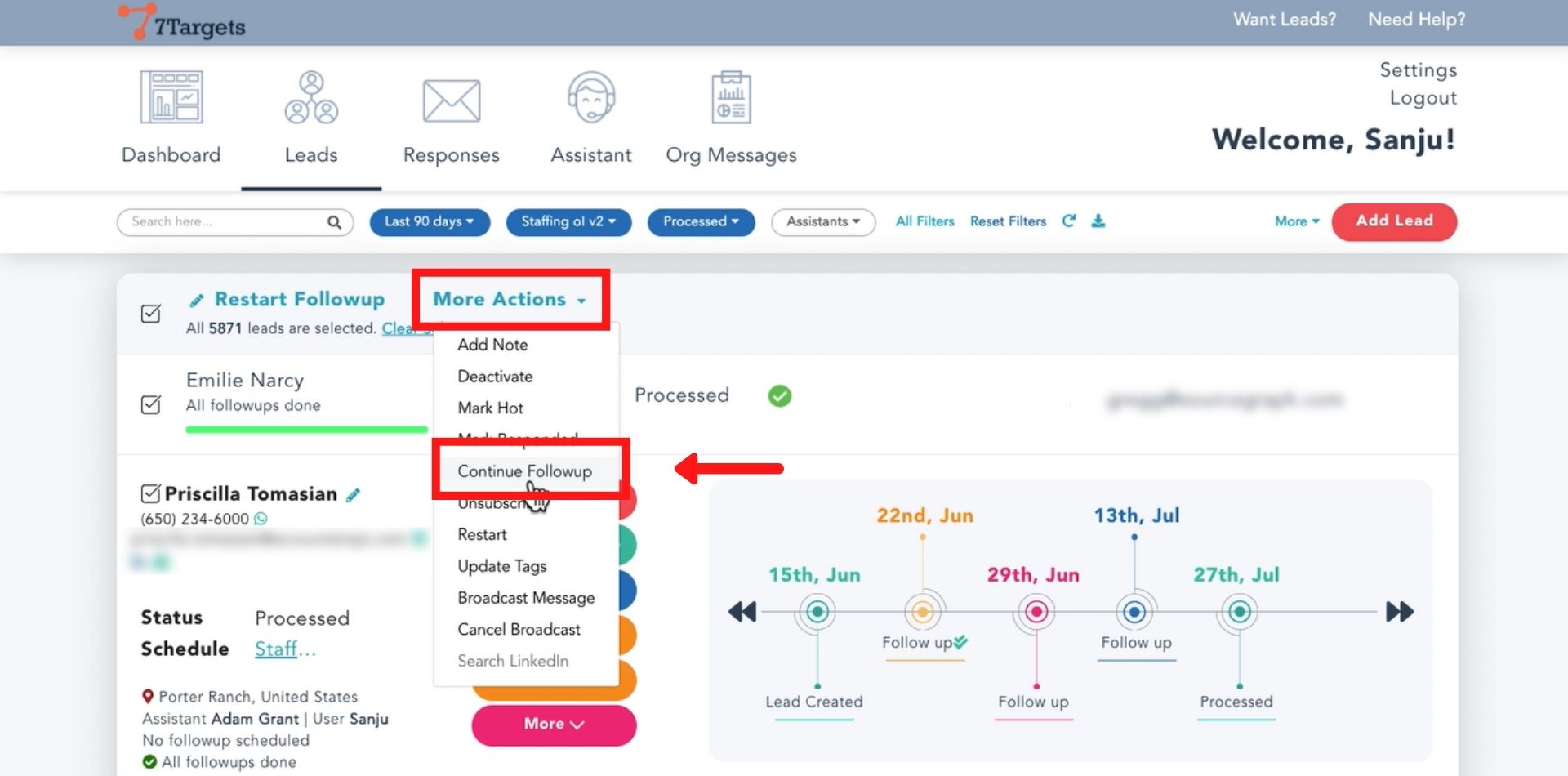The image size is (1568, 776).
Task: Open the Dashboard icon
Action: pos(171,97)
